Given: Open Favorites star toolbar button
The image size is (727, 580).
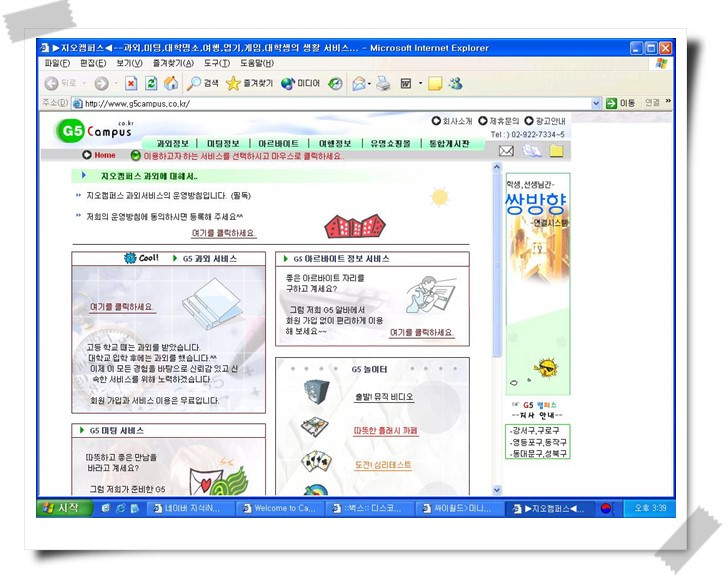Looking at the screenshot, I should 249,83.
